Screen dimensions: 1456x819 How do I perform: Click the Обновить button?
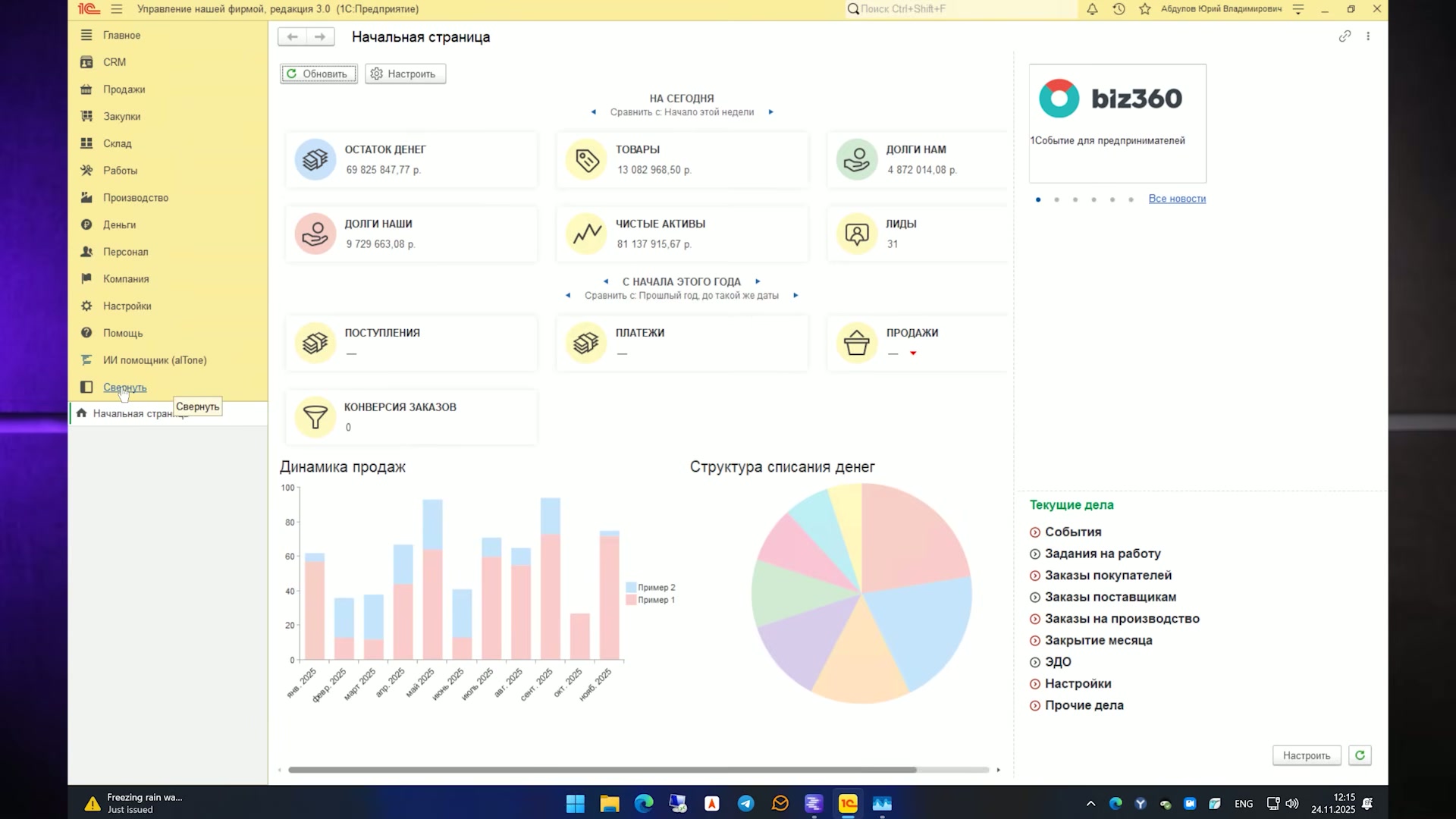pyautogui.click(x=318, y=74)
